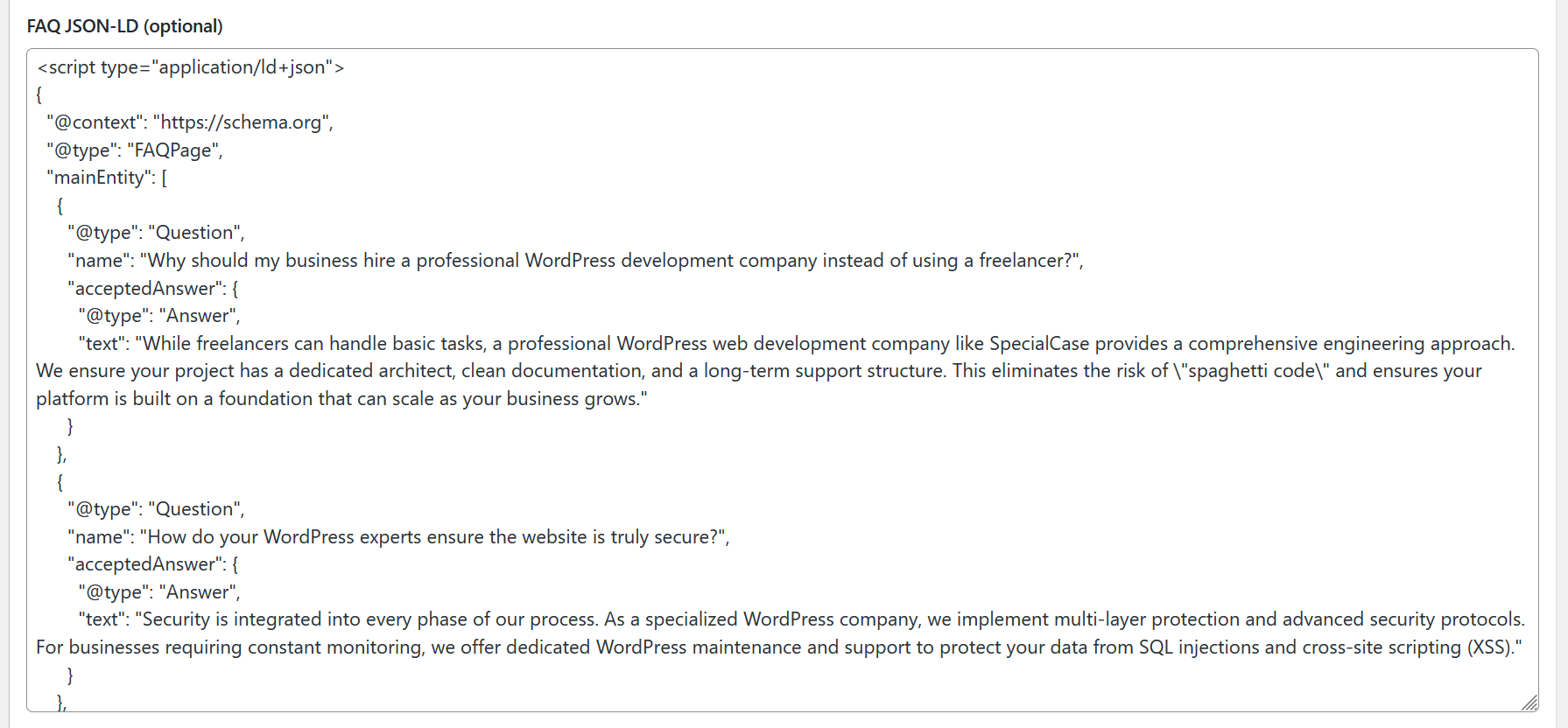Click the first "acceptedAnswer" line
1568x728 pixels.
click(x=152, y=289)
